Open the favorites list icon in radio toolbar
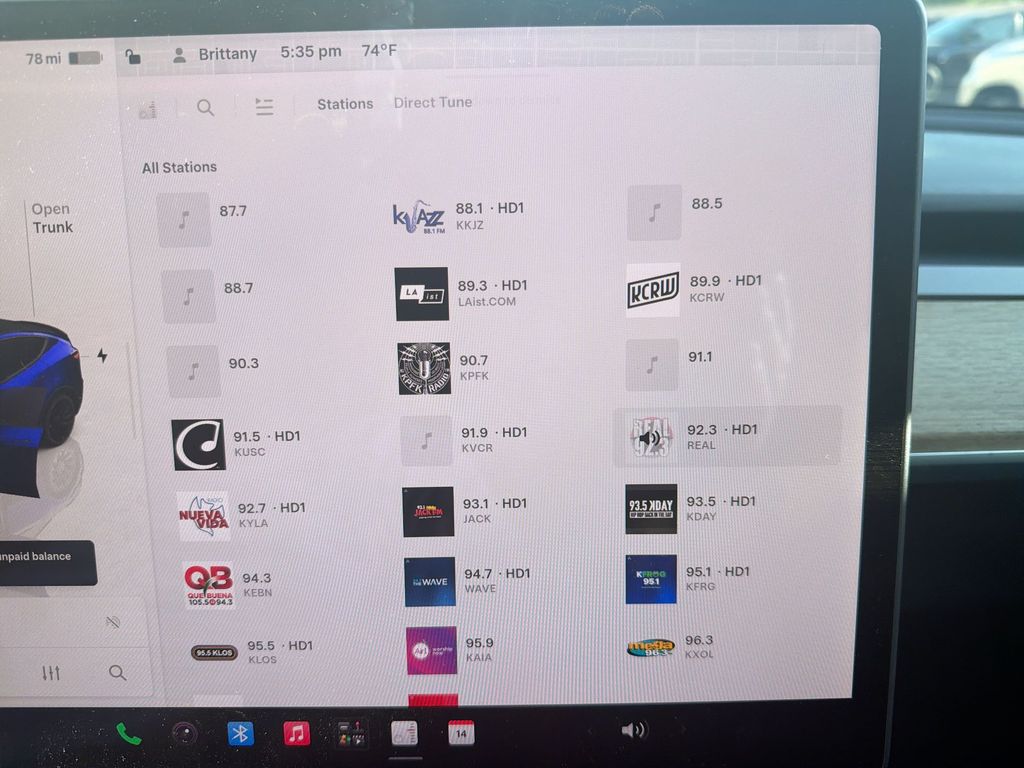Screen dimensions: 1024x768 pos(264,106)
